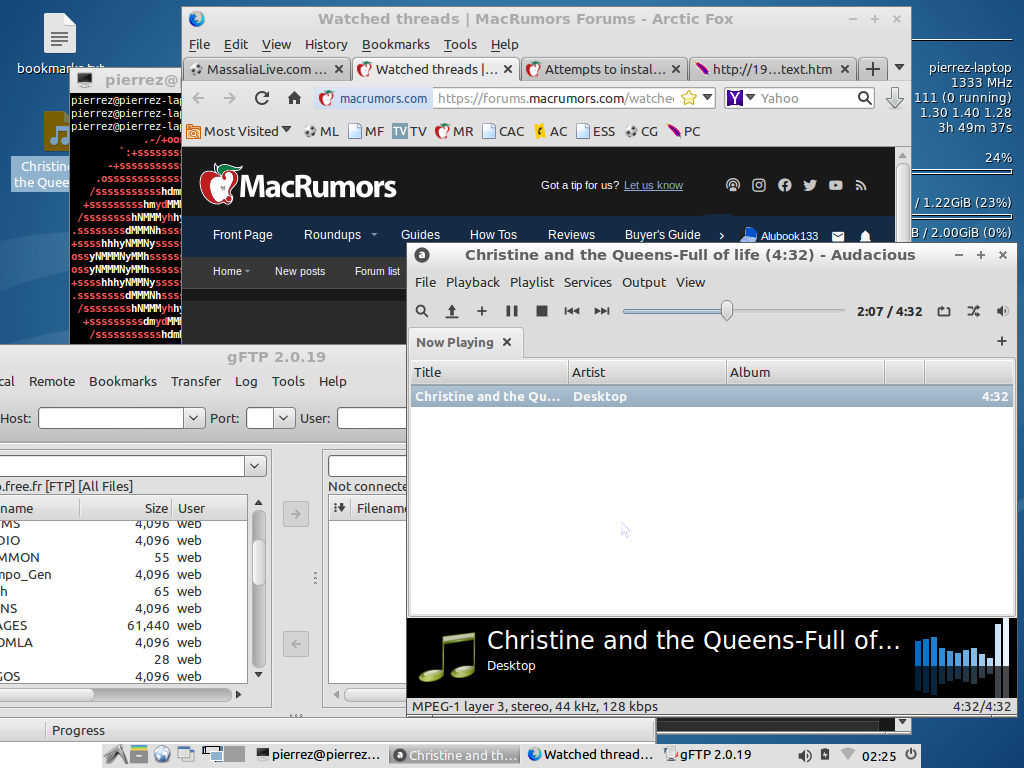
Task: Close the Now Playing playlist tab
Action: [507, 342]
